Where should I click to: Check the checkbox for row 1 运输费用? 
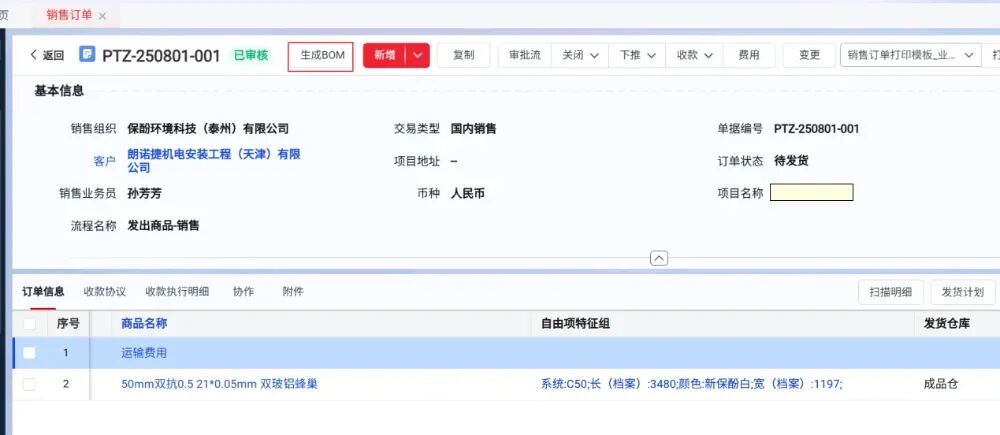point(29,353)
